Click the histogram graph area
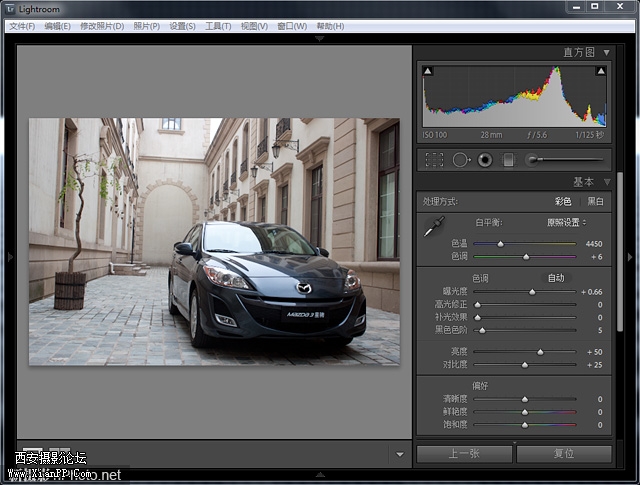The image size is (640, 485). pos(514,96)
